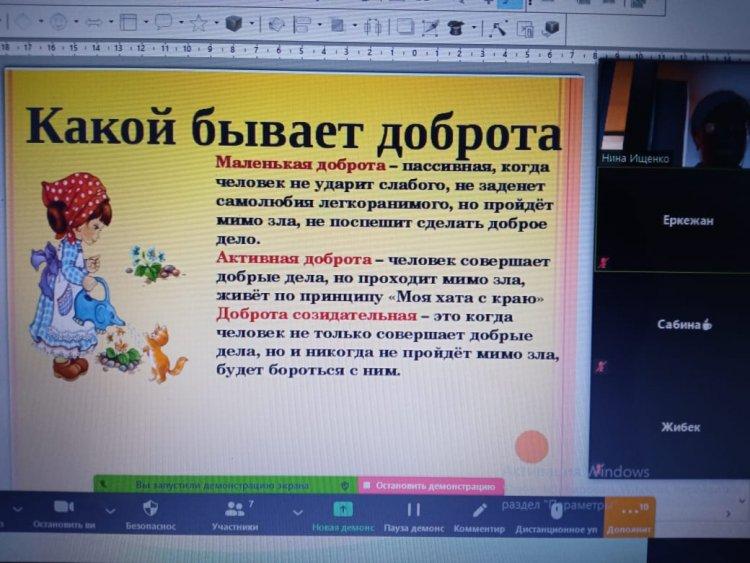Viewport: 750px width, 563px height.
Task: Toggle Extrusion with the 3D cube icon
Action: click(x=551, y=28)
